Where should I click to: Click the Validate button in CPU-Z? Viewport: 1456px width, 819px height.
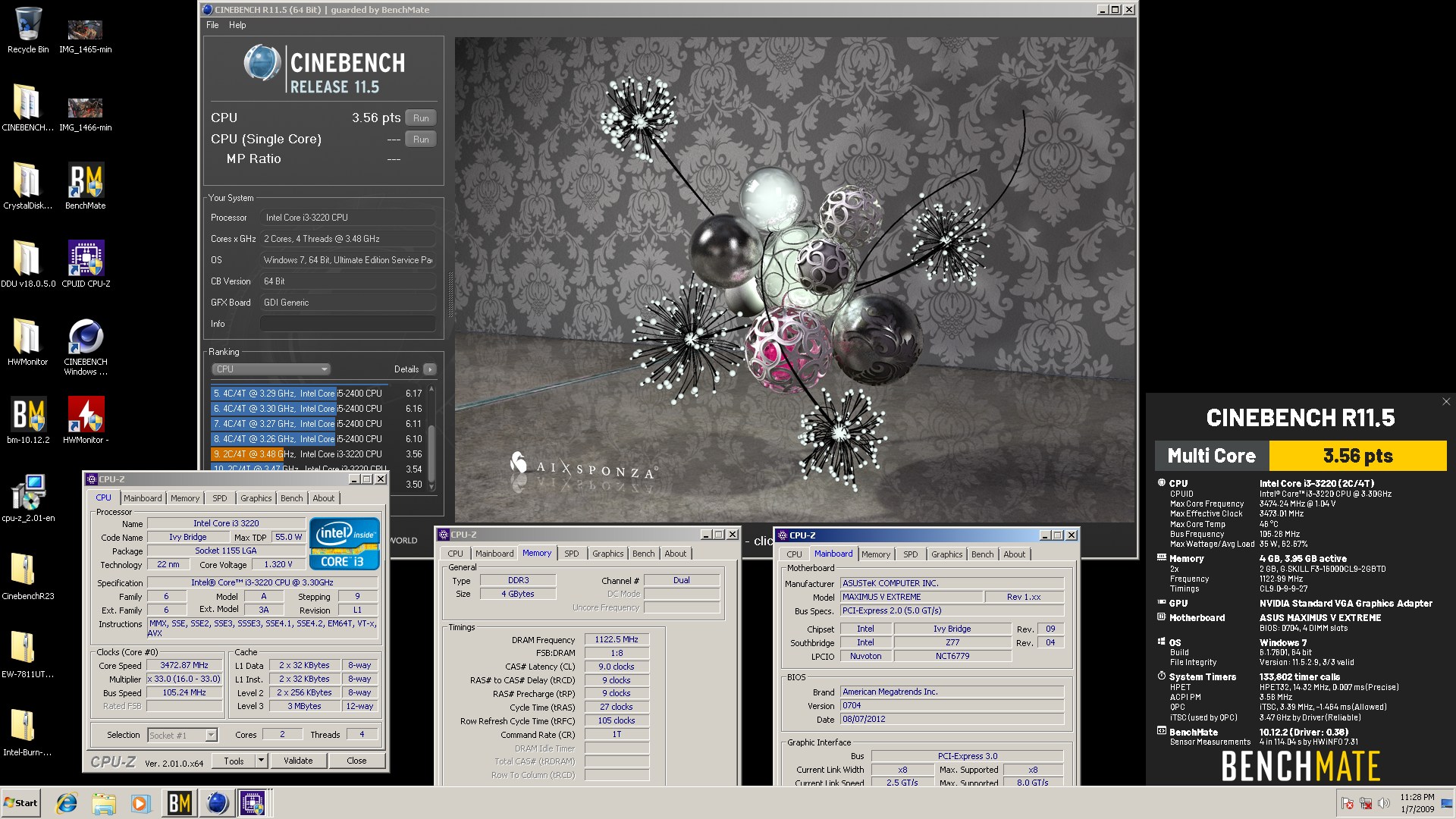pyautogui.click(x=298, y=761)
